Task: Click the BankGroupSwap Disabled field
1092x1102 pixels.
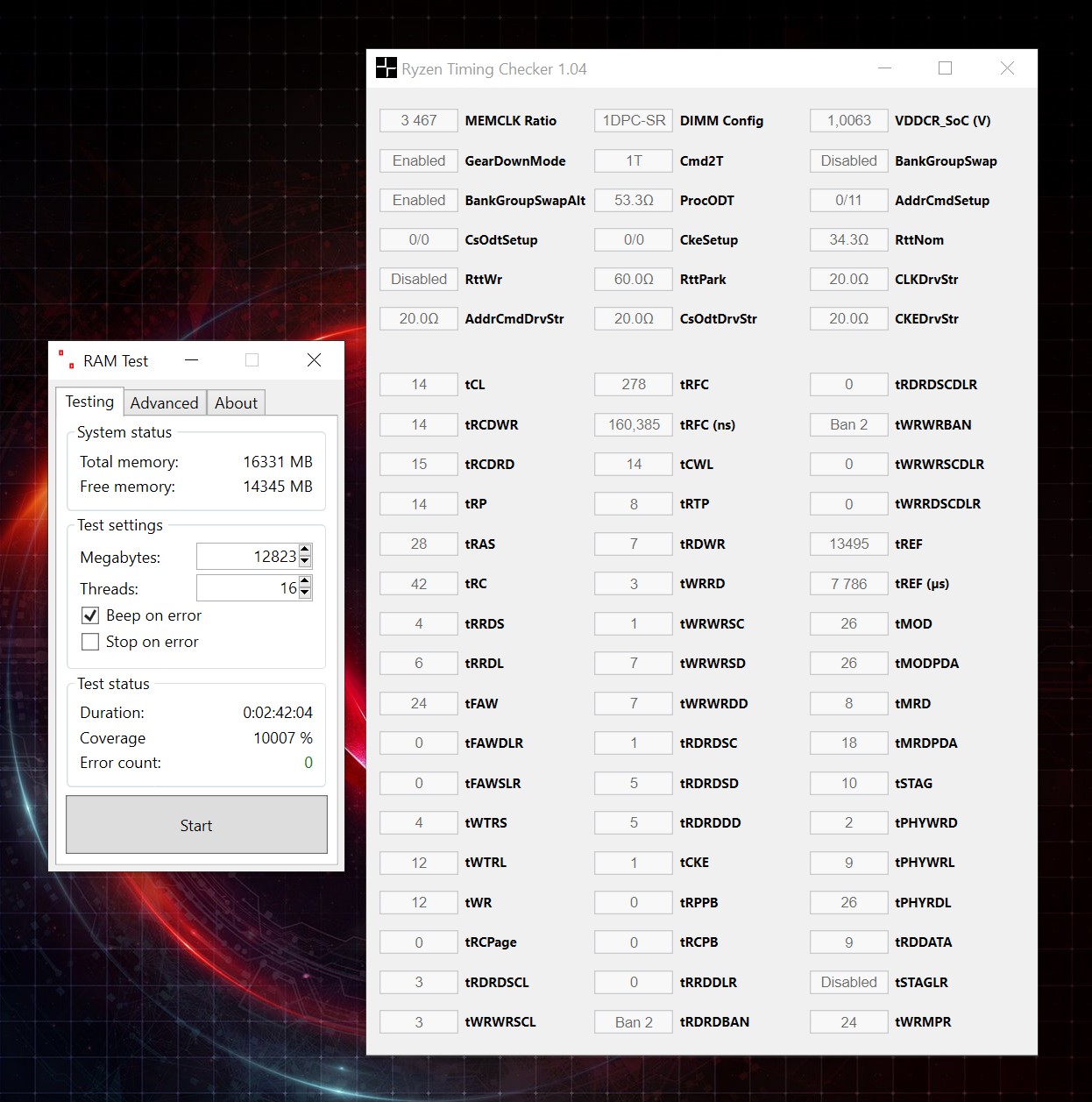Action: (x=849, y=160)
